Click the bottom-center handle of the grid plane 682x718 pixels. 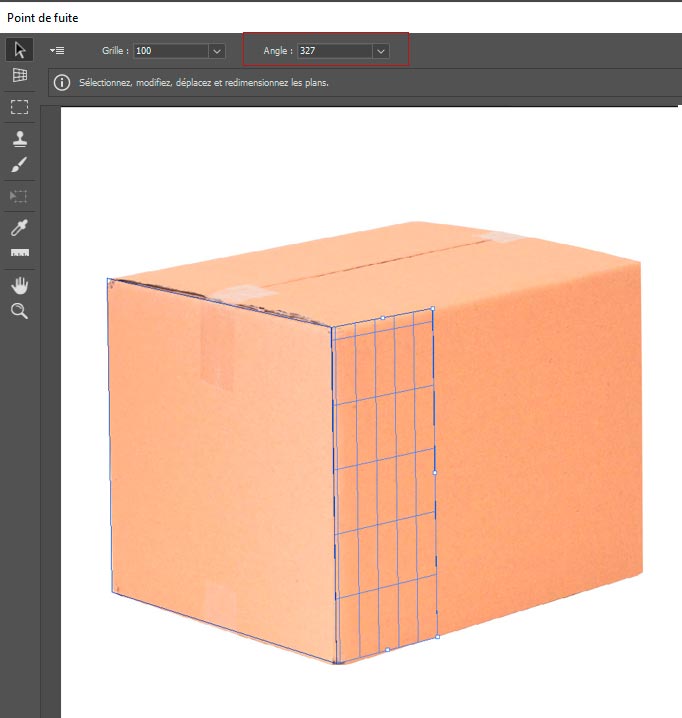[x=387, y=650]
